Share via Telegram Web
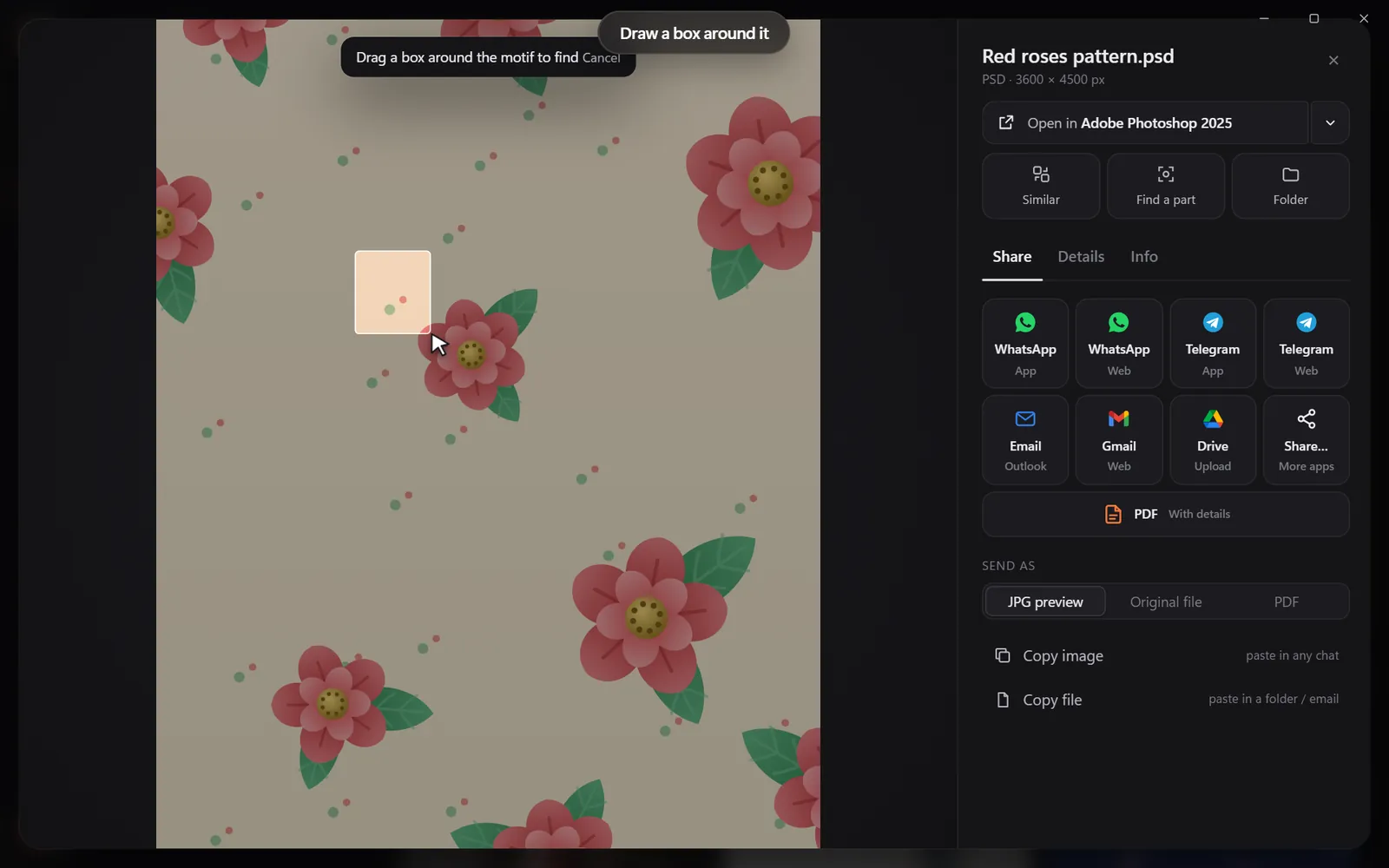Image resolution: width=1389 pixels, height=868 pixels. point(1307,344)
